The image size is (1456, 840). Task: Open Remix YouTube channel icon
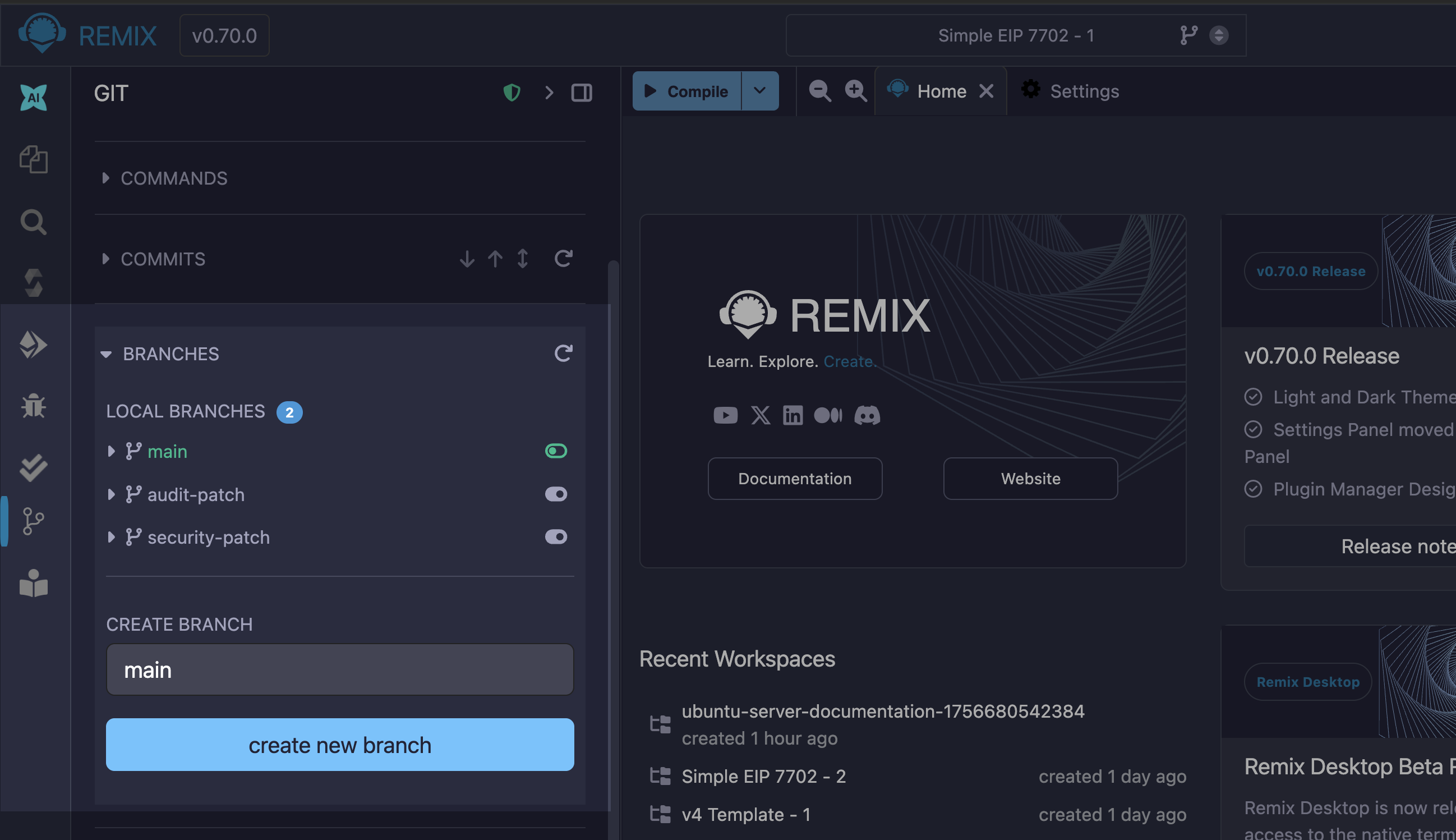[x=725, y=415]
